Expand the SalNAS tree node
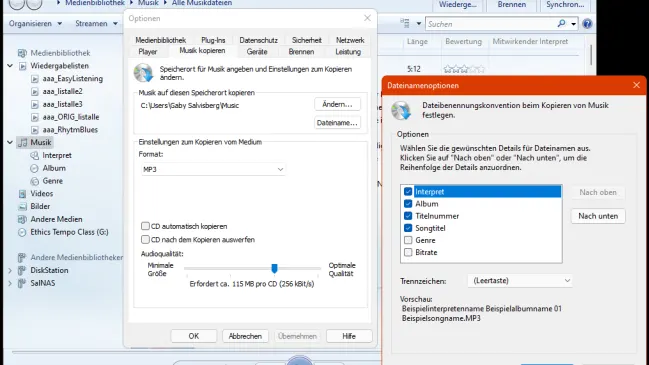This screenshot has height=365, width=649. [x=10, y=283]
